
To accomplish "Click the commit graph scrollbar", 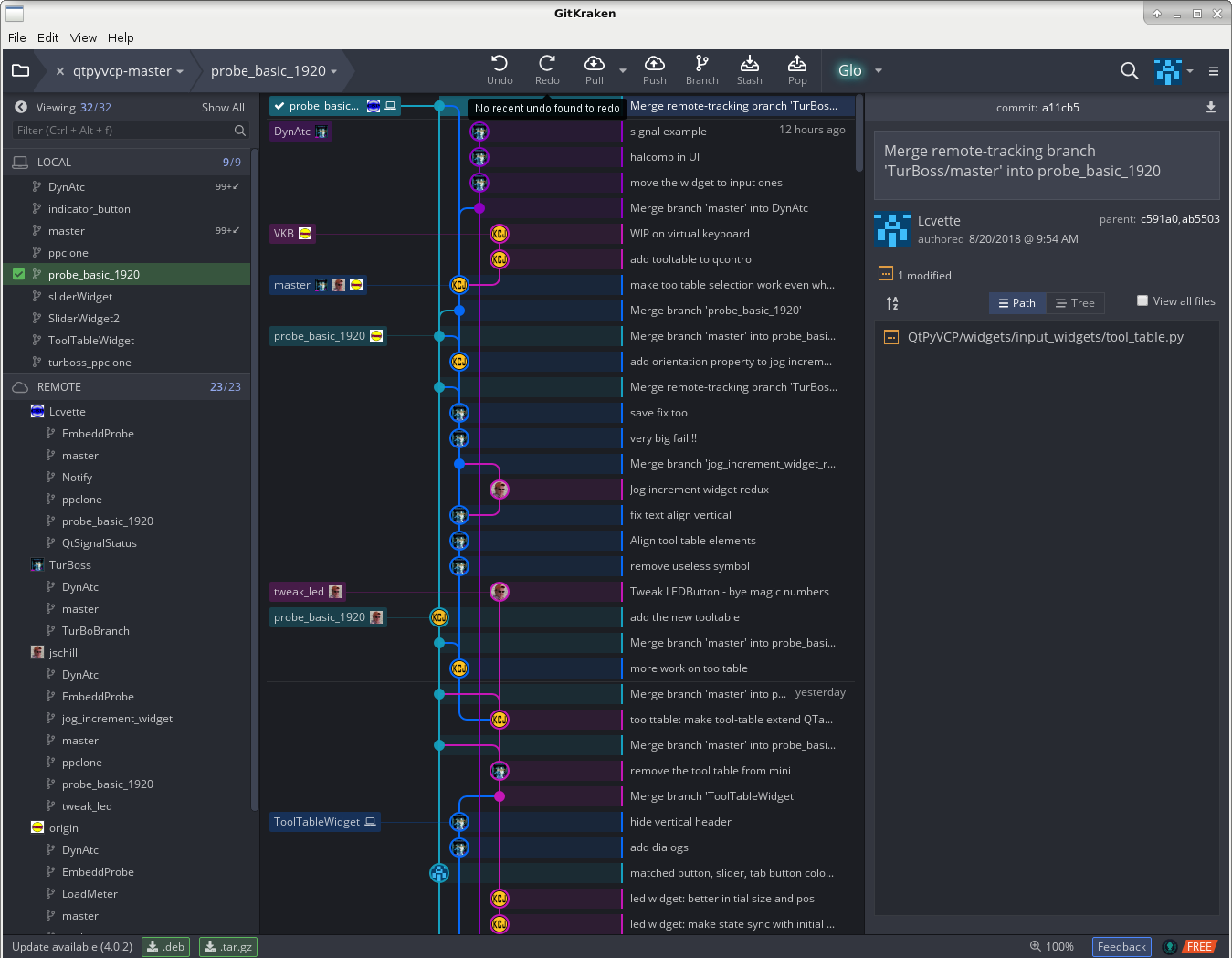I will [x=859, y=133].
